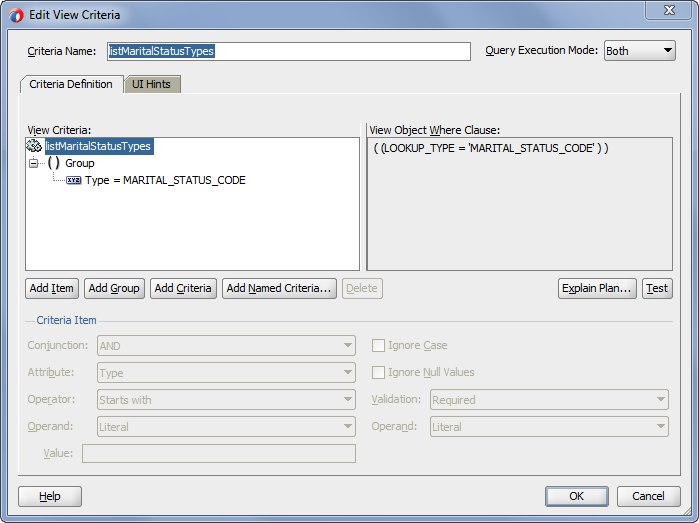
Task: Open the UI Hints tab
Action: (152, 84)
